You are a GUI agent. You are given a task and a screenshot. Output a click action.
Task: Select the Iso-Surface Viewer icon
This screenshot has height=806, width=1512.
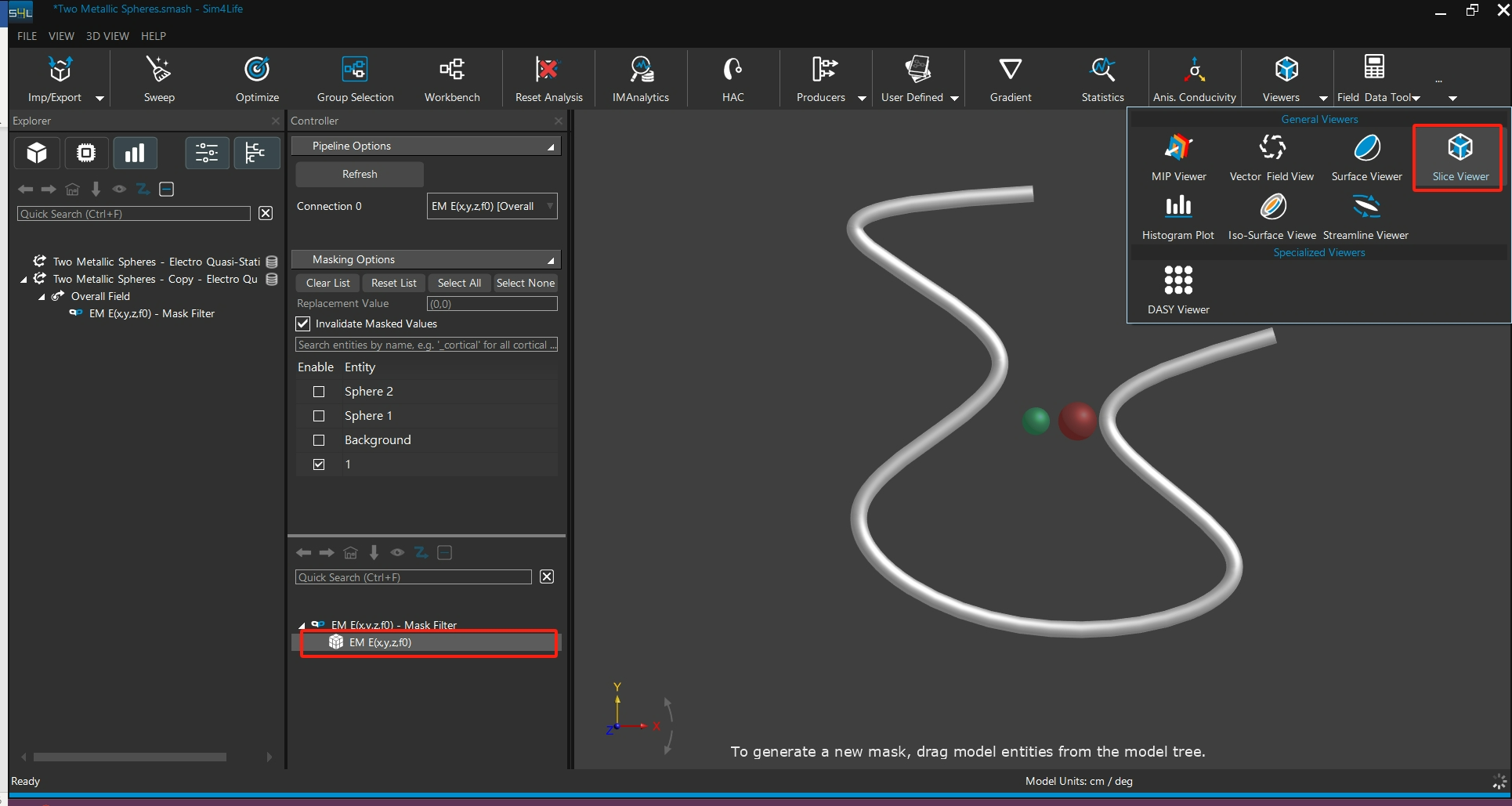click(x=1272, y=215)
